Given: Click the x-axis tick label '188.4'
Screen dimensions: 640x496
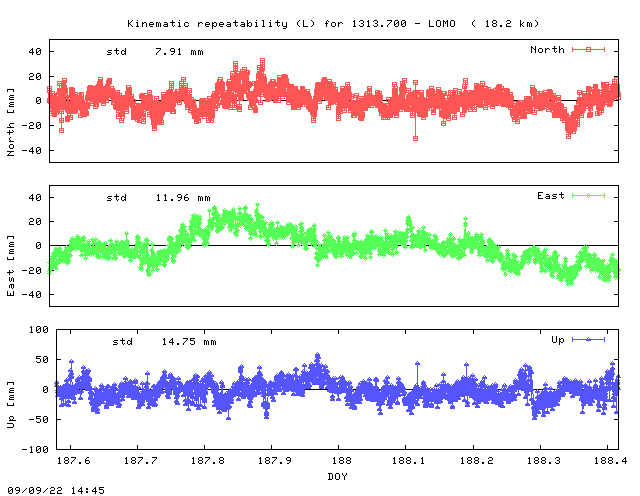Looking at the screenshot, I should pyautogui.click(x=610, y=461).
